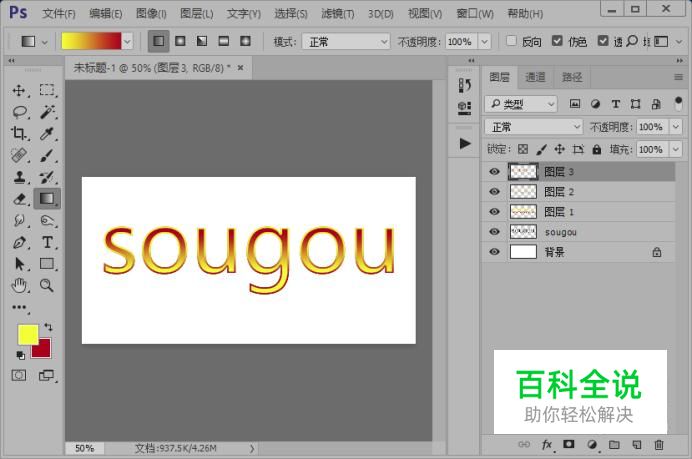Toggle the Dither (仿色) checkbox
The height and width of the screenshot is (459, 692).
[x=557, y=41]
